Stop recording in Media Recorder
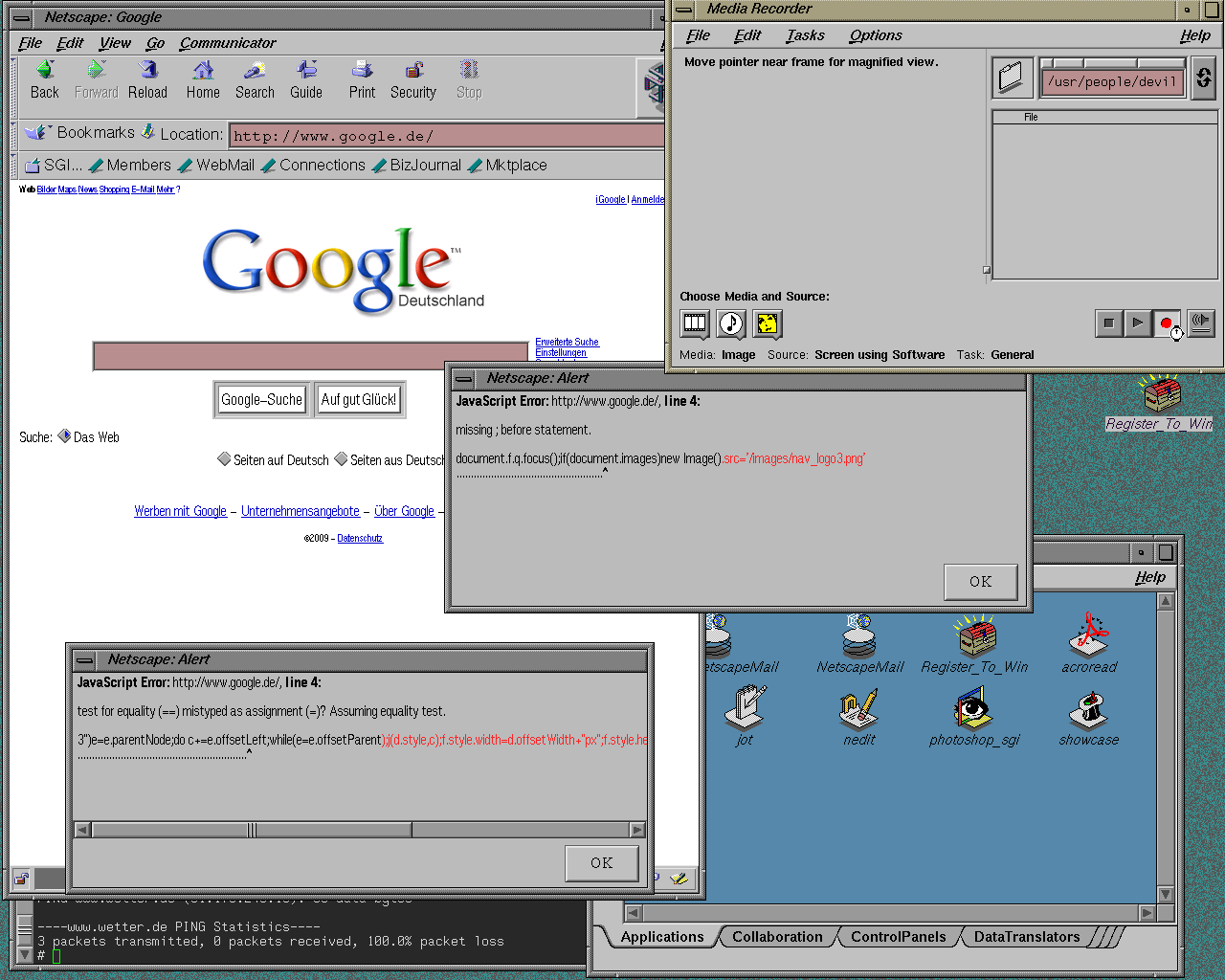 tap(1108, 323)
